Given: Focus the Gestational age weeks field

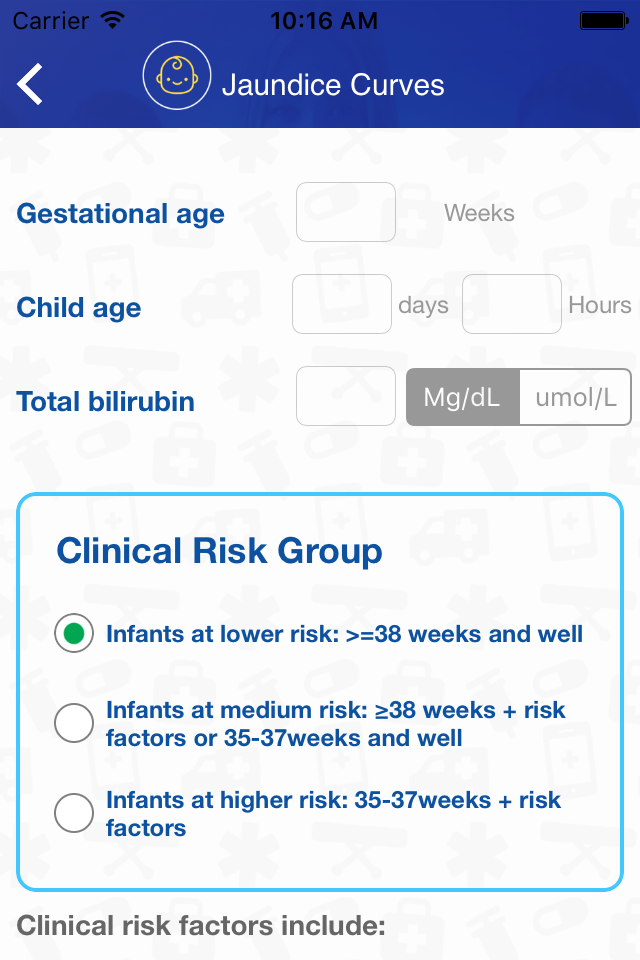Looking at the screenshot, I should pyautogui.click(x=345, y=212).
